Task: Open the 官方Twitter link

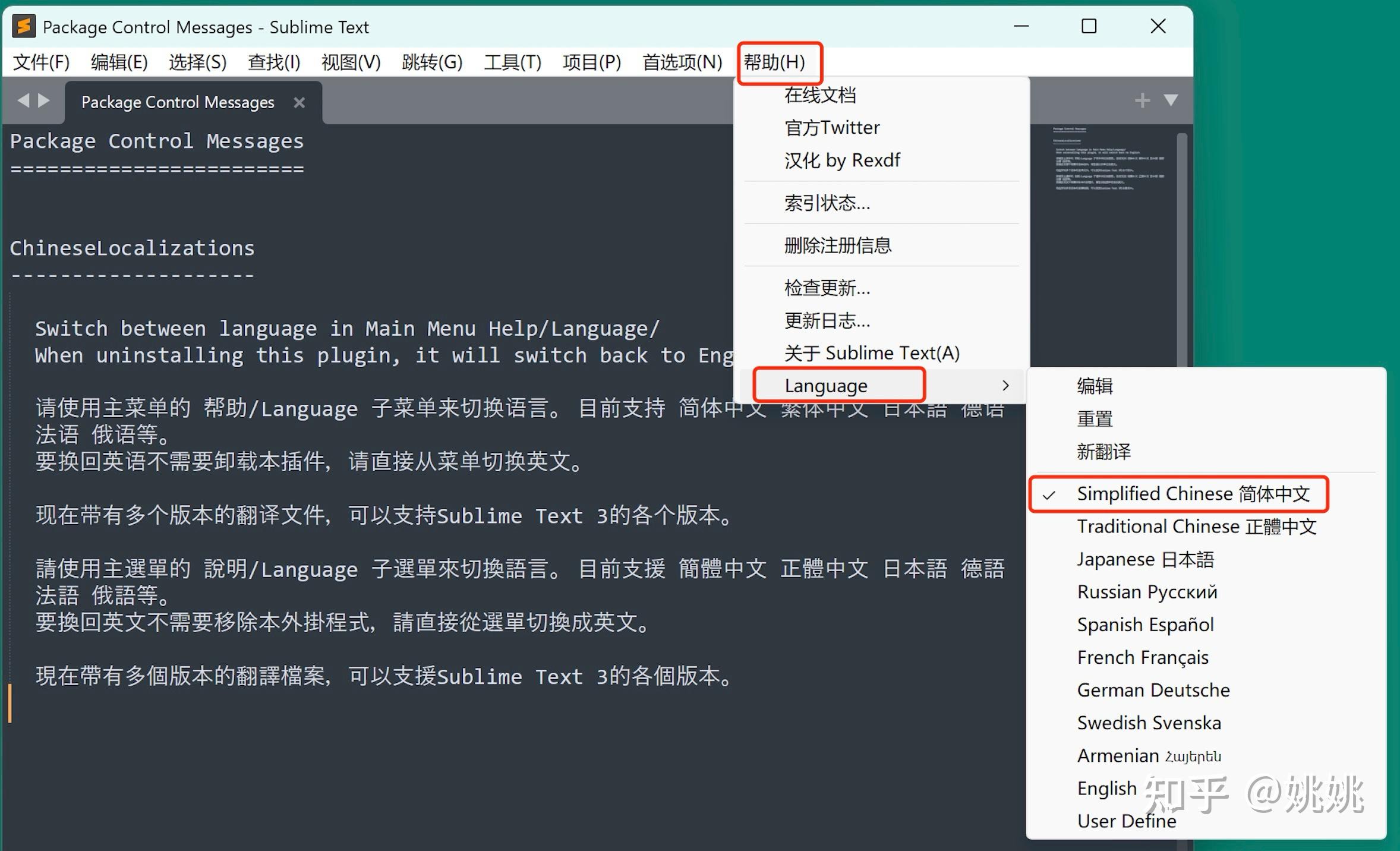Action: pyautogui.click(x=832, y=127)
